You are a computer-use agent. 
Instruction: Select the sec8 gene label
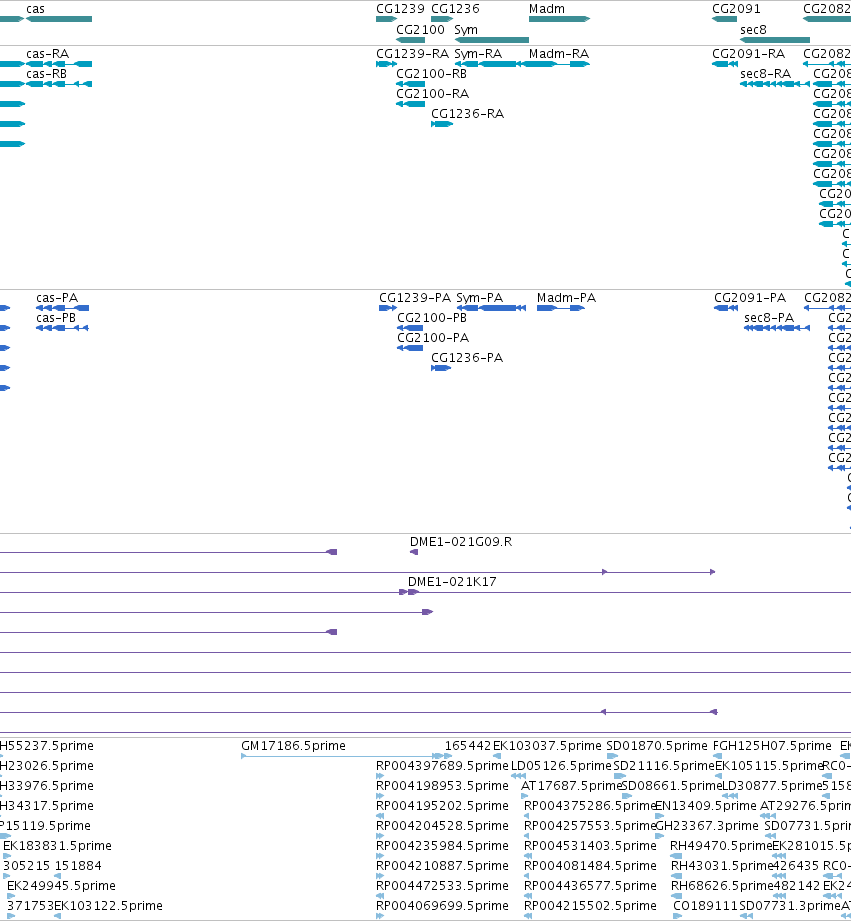click(754, 30)
